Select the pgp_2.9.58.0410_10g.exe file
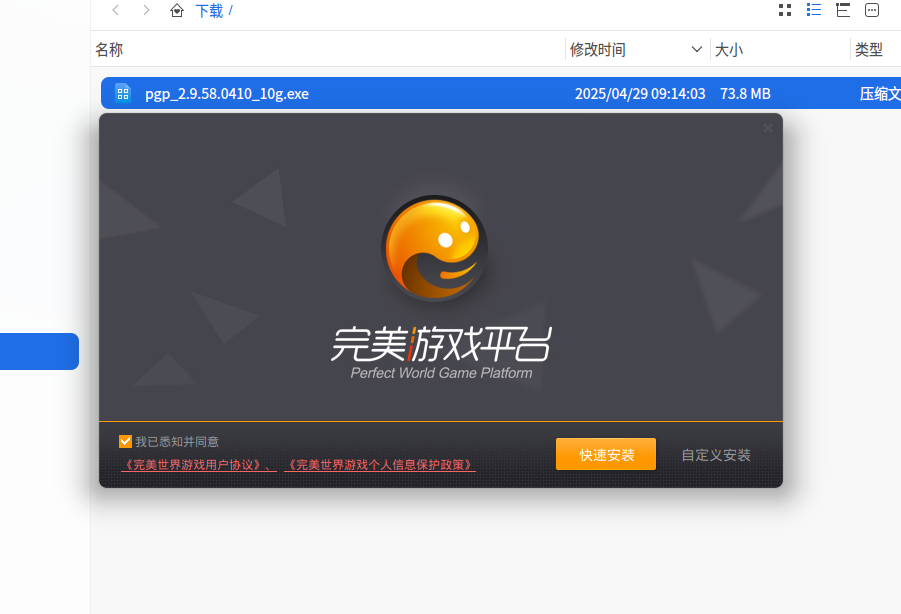Image resolution: width=901 pixels, height=614 pixels. (500, 93)
